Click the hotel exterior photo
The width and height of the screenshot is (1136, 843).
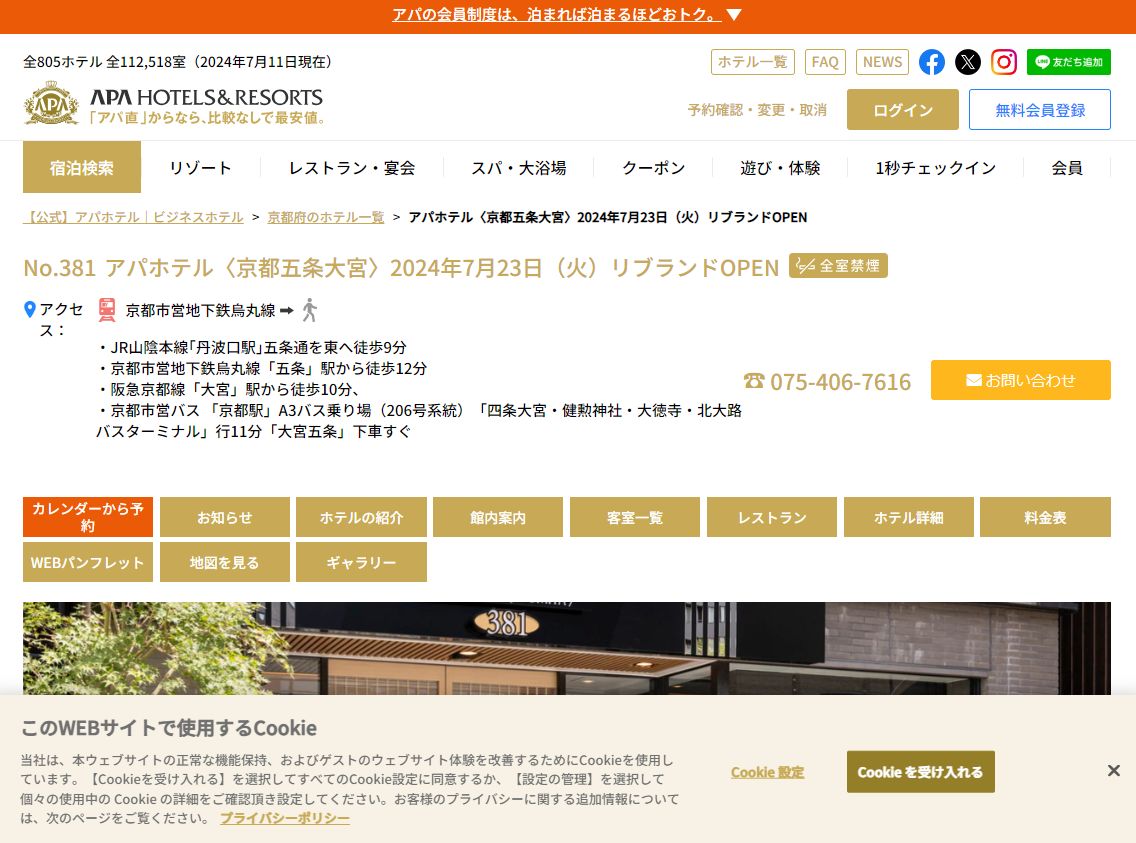[x=567, y=648]
